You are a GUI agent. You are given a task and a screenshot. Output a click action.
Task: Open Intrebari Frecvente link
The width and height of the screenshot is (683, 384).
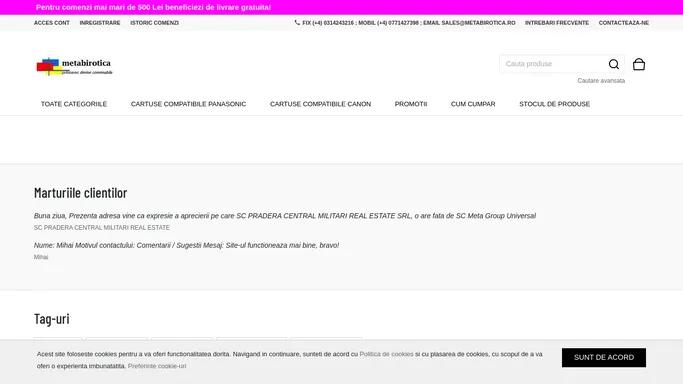click(557, 23)
